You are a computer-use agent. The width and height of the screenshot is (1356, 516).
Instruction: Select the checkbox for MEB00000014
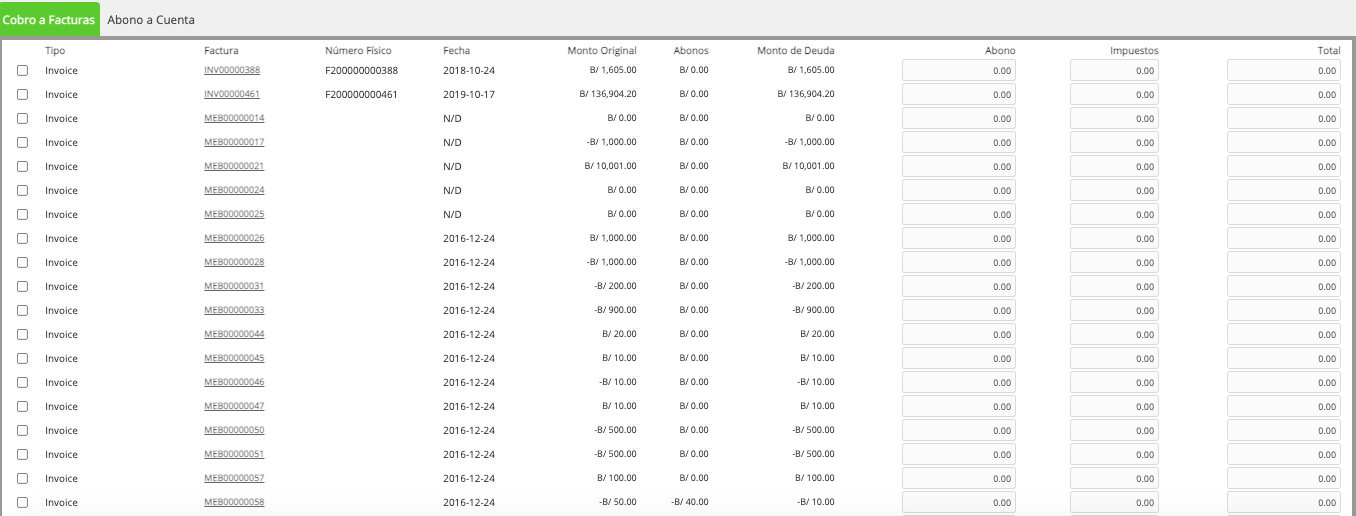22,119
